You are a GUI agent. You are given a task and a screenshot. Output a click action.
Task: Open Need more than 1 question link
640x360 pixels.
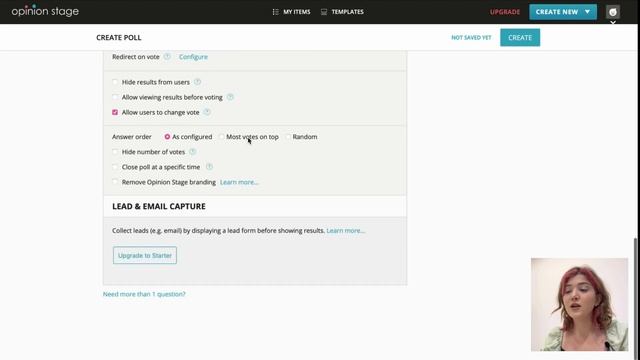144,294
